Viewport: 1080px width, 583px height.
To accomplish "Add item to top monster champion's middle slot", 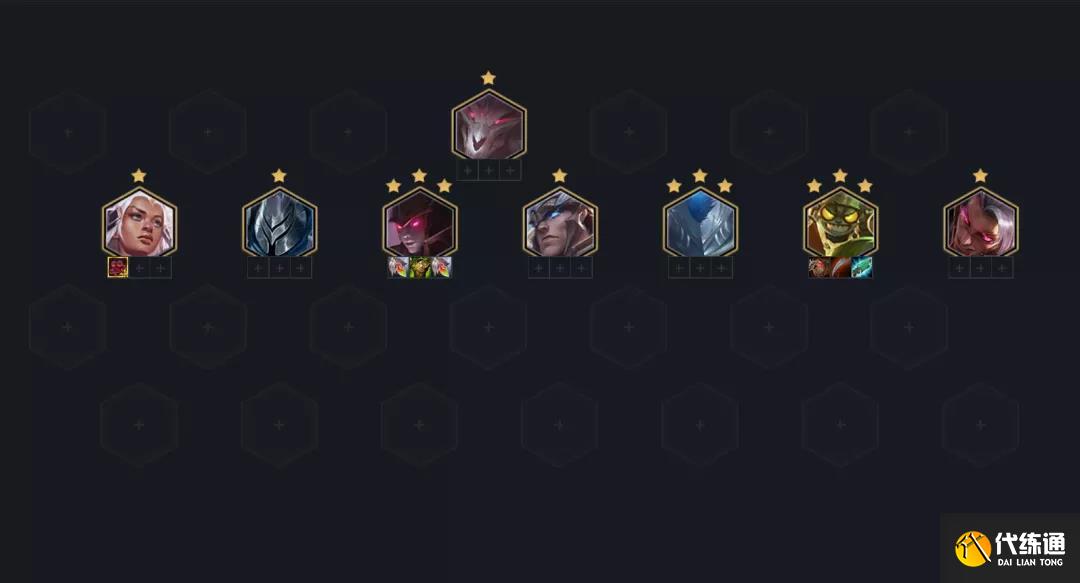I will tap(489, 170).
